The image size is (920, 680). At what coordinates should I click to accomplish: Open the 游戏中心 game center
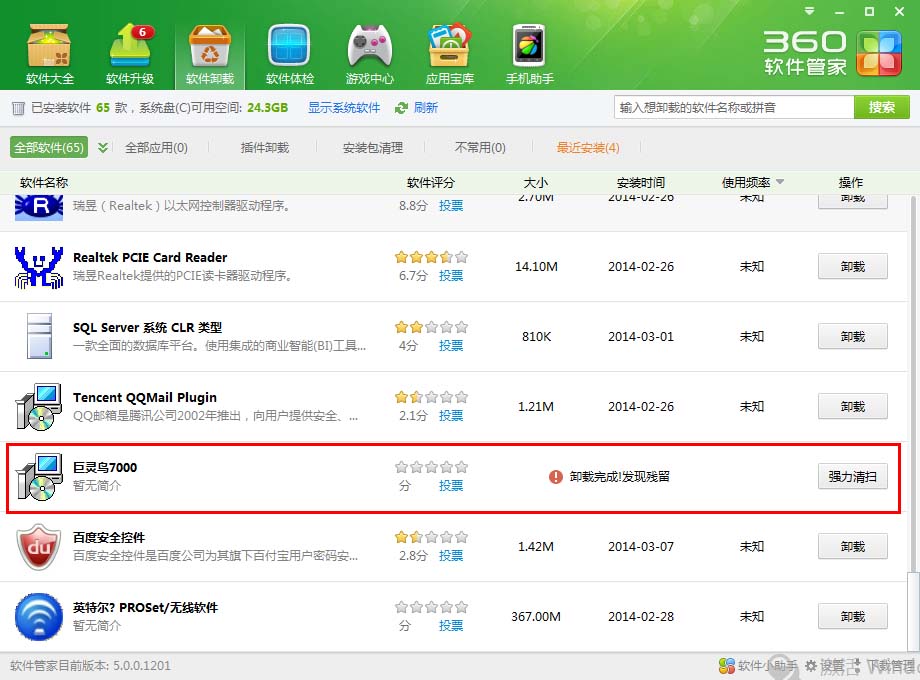369,53
